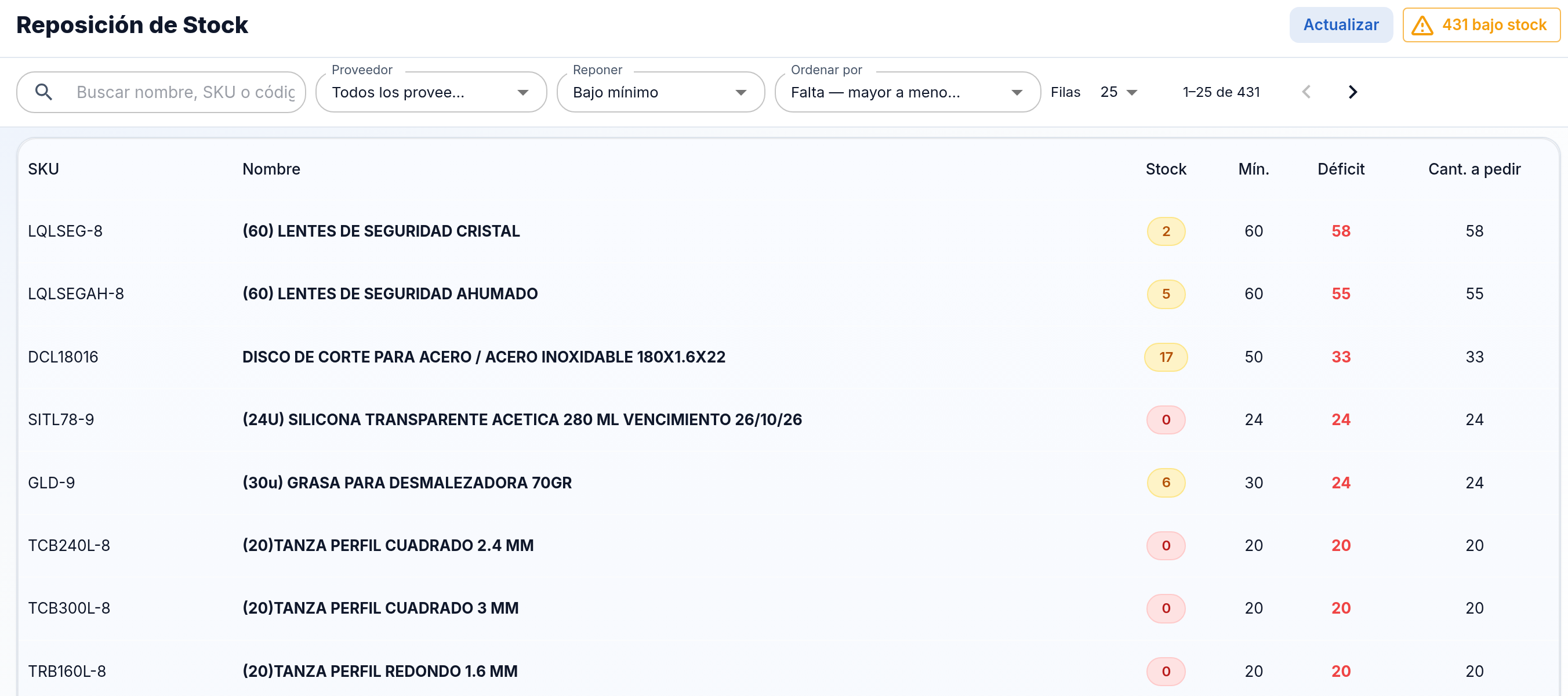
Task: Open the Ordenar por dropdown
Action: 908,92
